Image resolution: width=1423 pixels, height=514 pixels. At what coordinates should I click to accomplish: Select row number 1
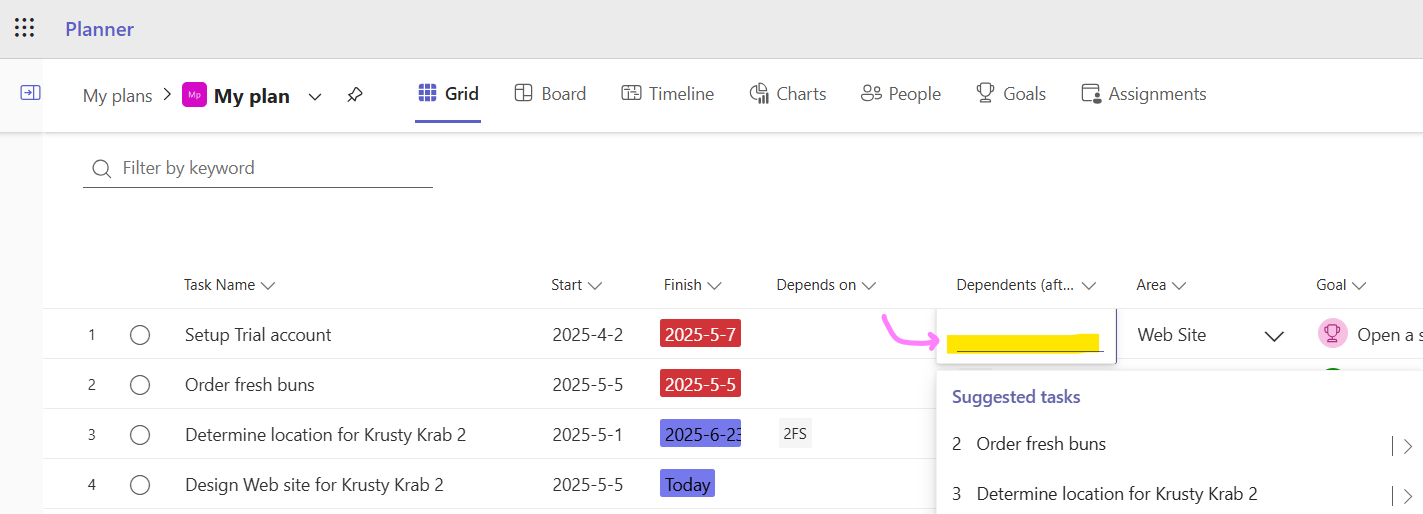click(92, 335)
